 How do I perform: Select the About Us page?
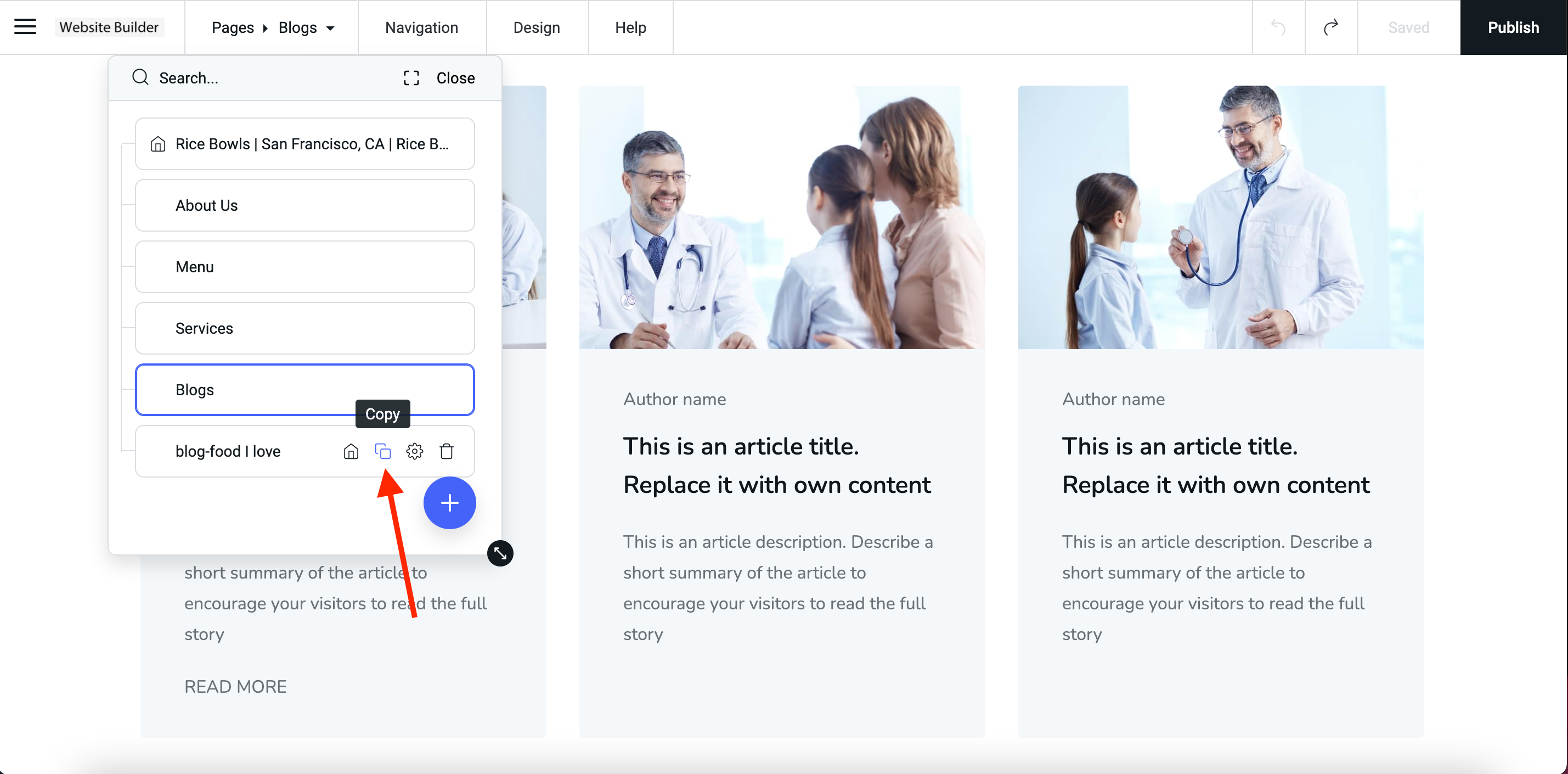304,205
